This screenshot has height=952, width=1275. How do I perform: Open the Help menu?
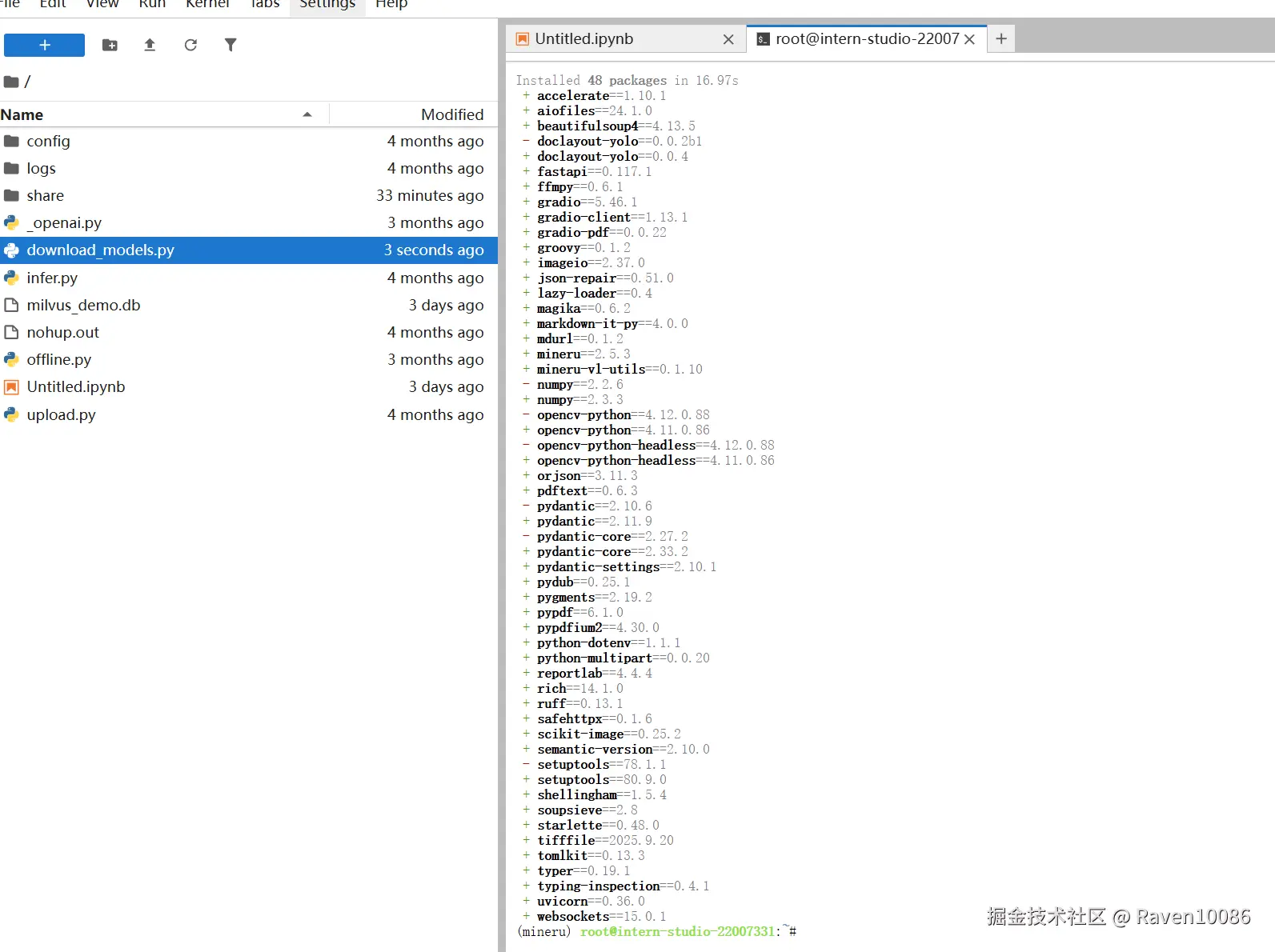(391, 5)
